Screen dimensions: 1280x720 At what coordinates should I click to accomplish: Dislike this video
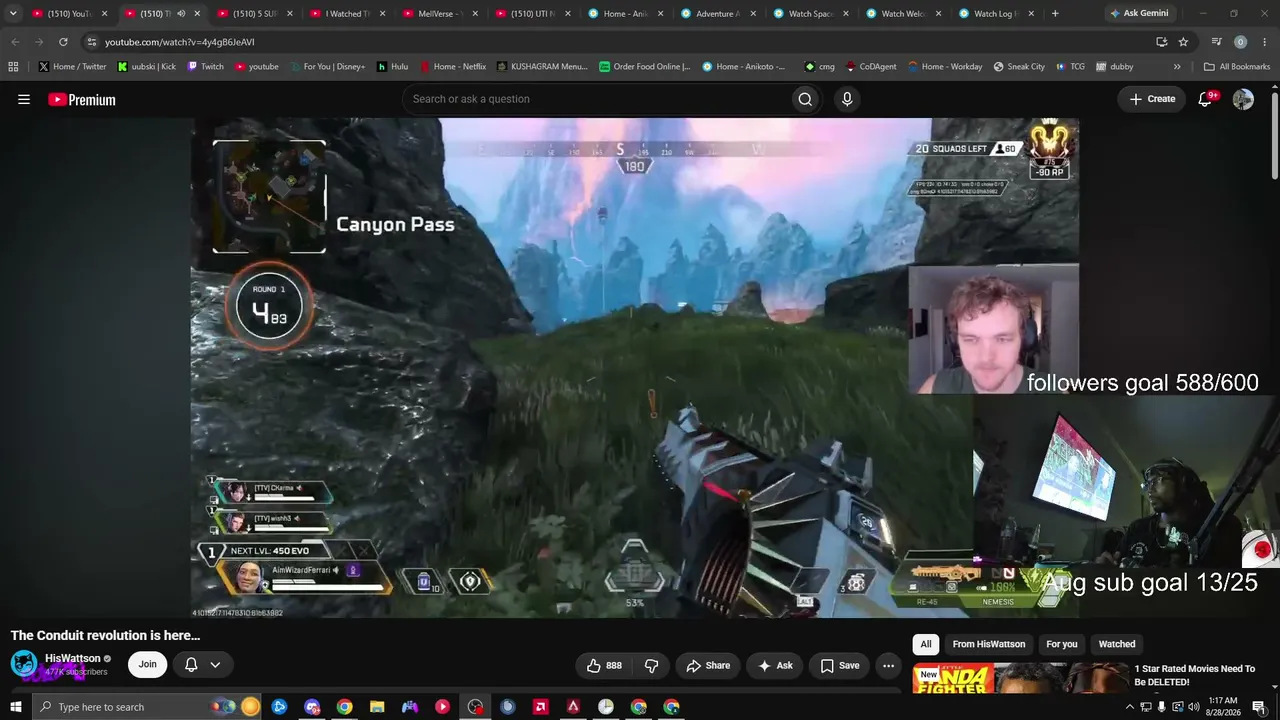651,665
